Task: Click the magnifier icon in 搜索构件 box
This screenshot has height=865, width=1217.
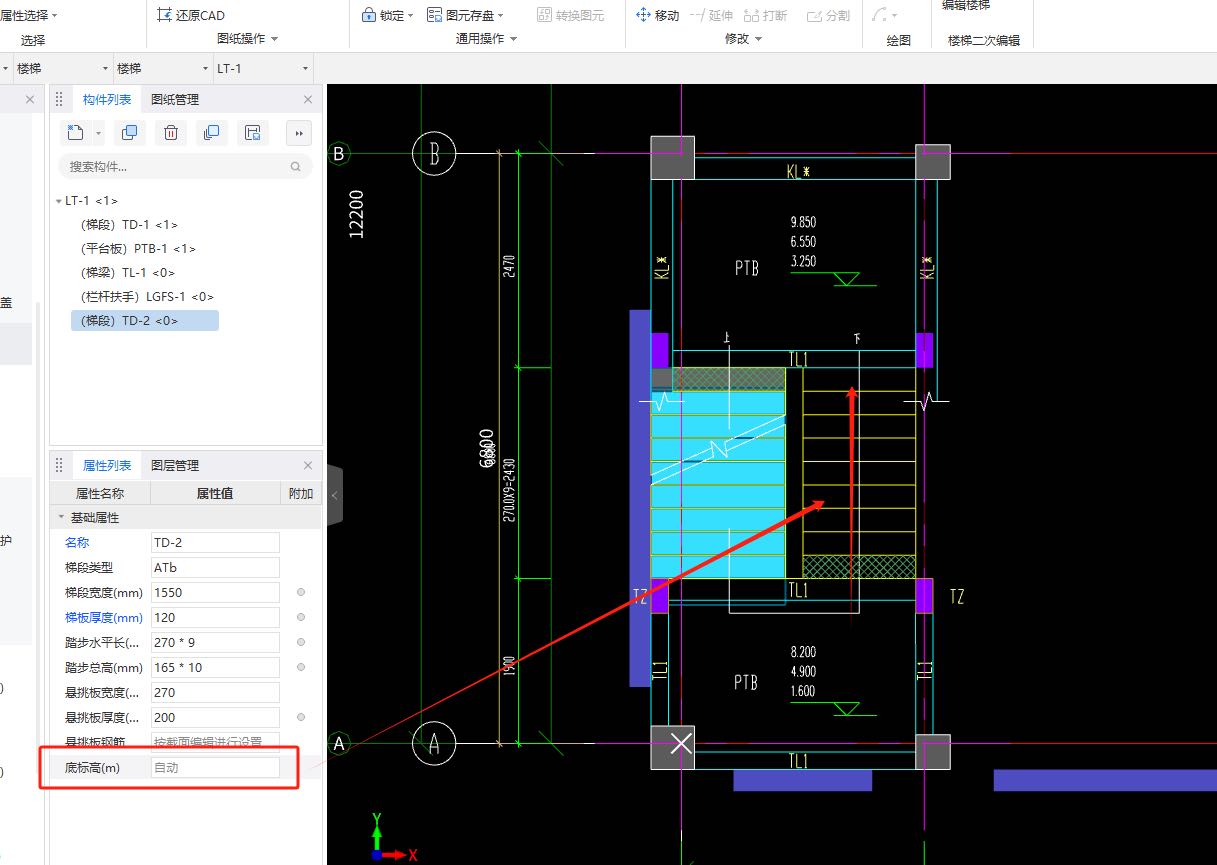Action: pyautogui.click(x=295, y=167)
